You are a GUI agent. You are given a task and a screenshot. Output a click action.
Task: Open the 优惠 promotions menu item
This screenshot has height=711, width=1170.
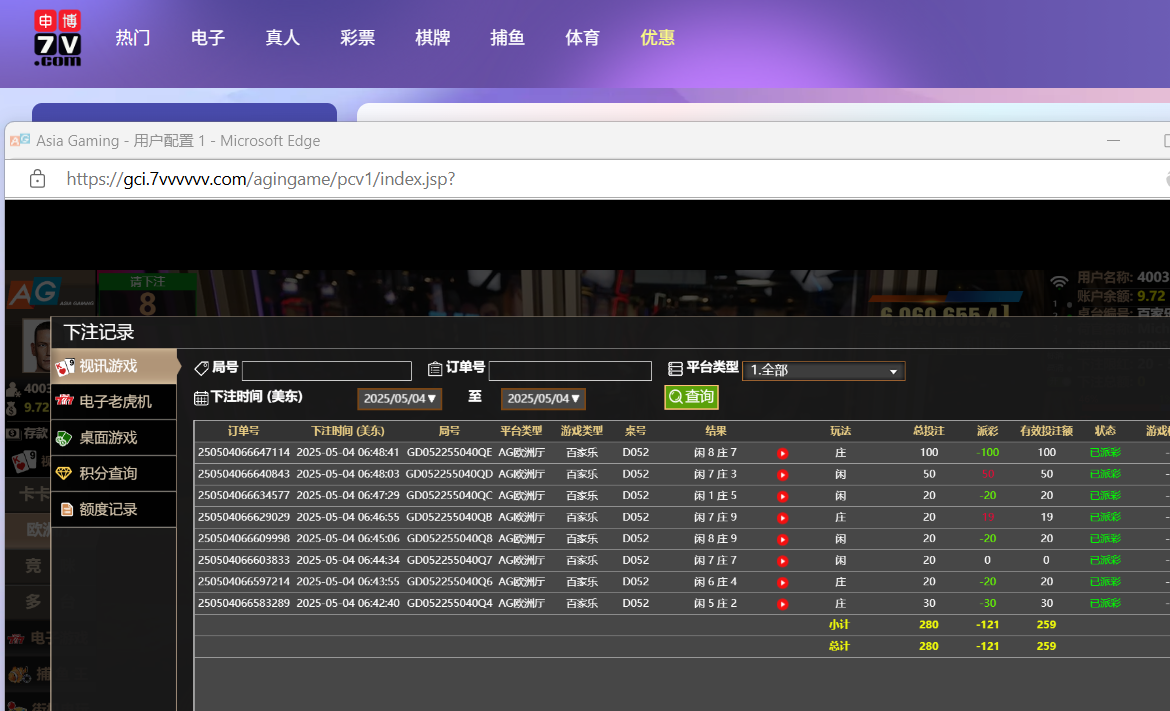pos(657,38)
